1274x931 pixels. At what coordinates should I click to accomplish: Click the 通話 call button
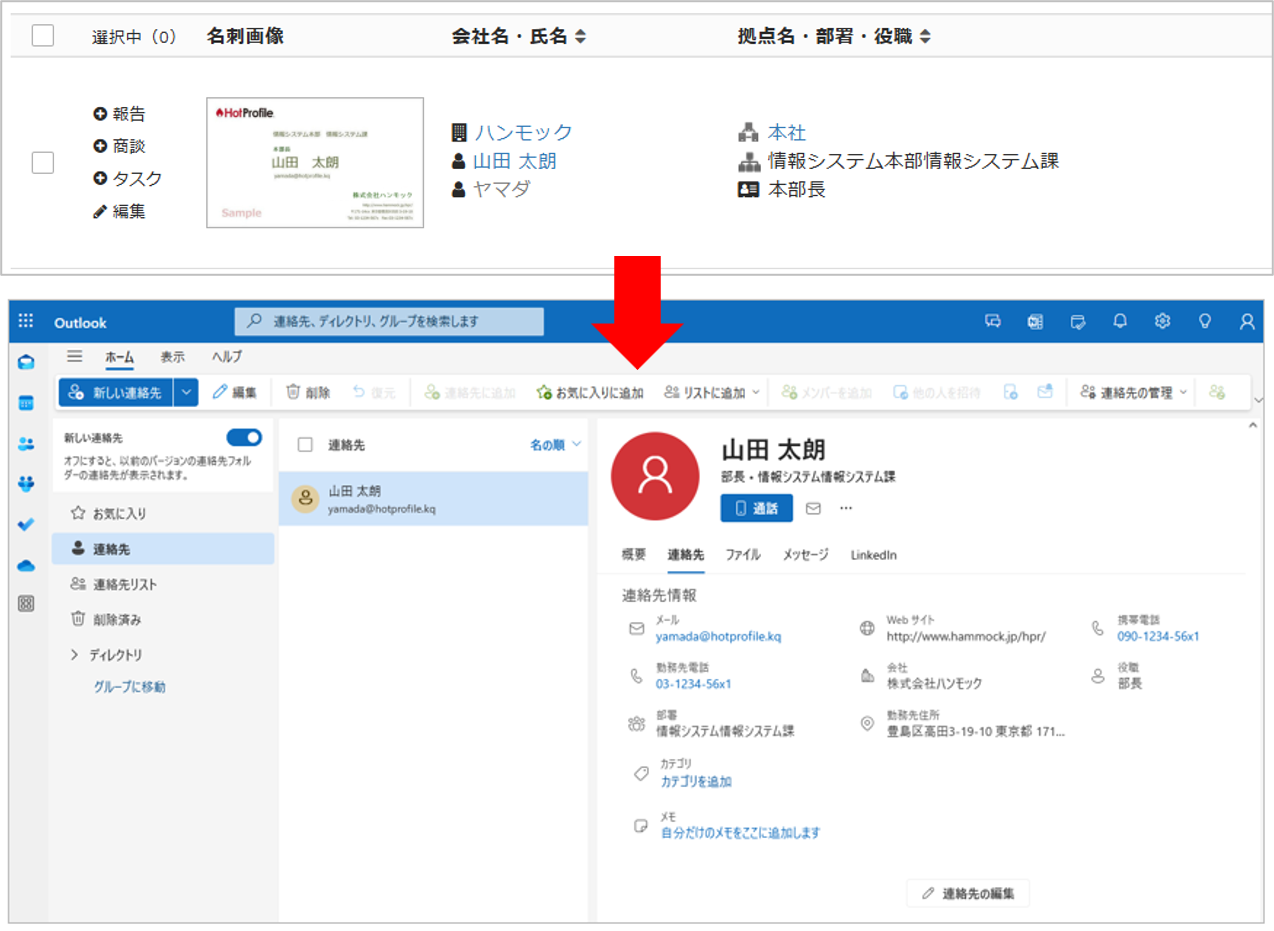click(x=757, y=508)
